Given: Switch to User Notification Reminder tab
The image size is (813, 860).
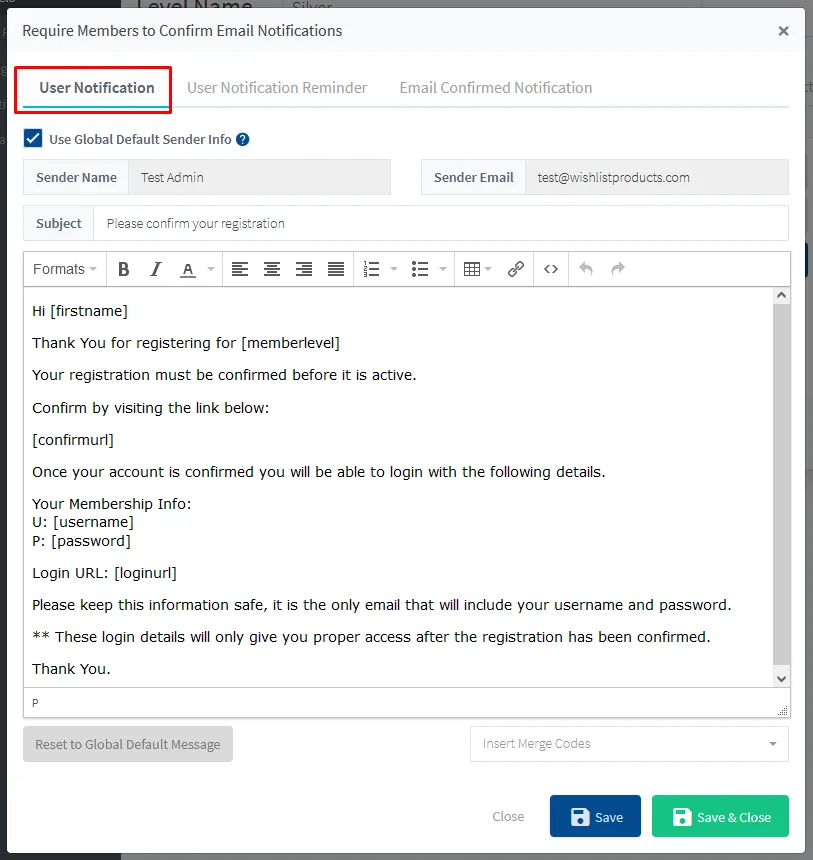Looking at the screenshot, I should click(x=277, y=88).
